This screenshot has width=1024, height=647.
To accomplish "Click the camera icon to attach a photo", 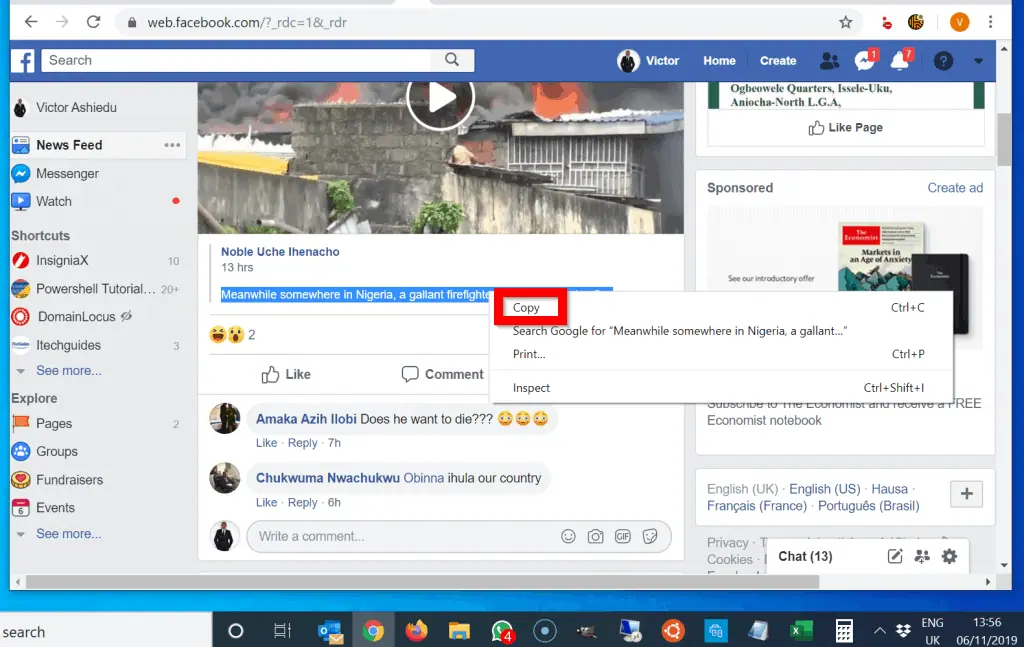I will click(x=596, y=536).
